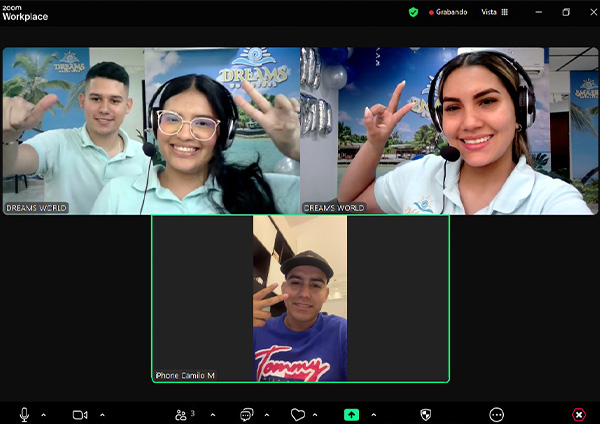Image resolution: width=600 pixels, height=424 pixels.
Task: Mute the microphone in the toolbar
Action: pos(24,414)
